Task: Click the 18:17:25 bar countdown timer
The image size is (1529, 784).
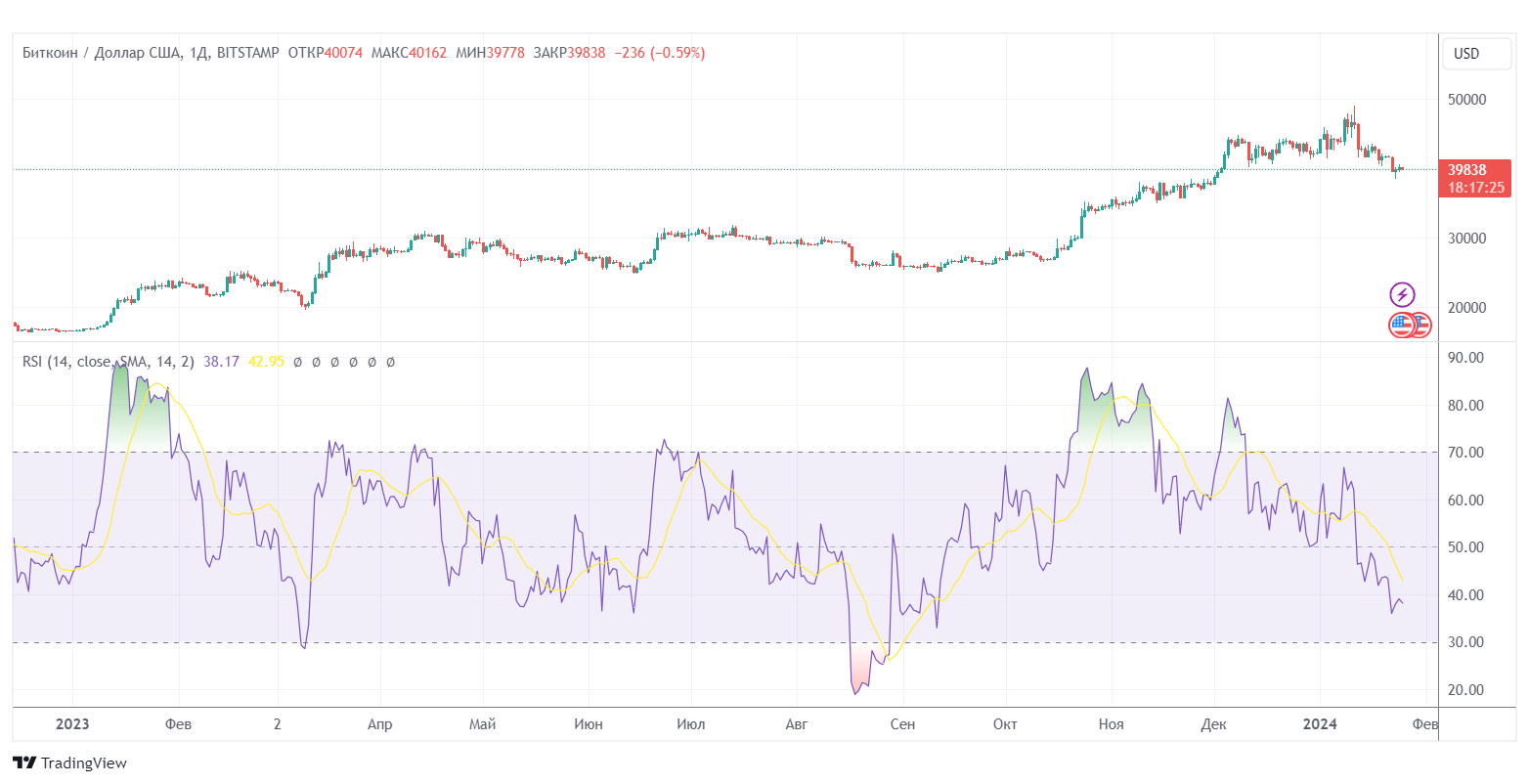Action: point(1475,187)
